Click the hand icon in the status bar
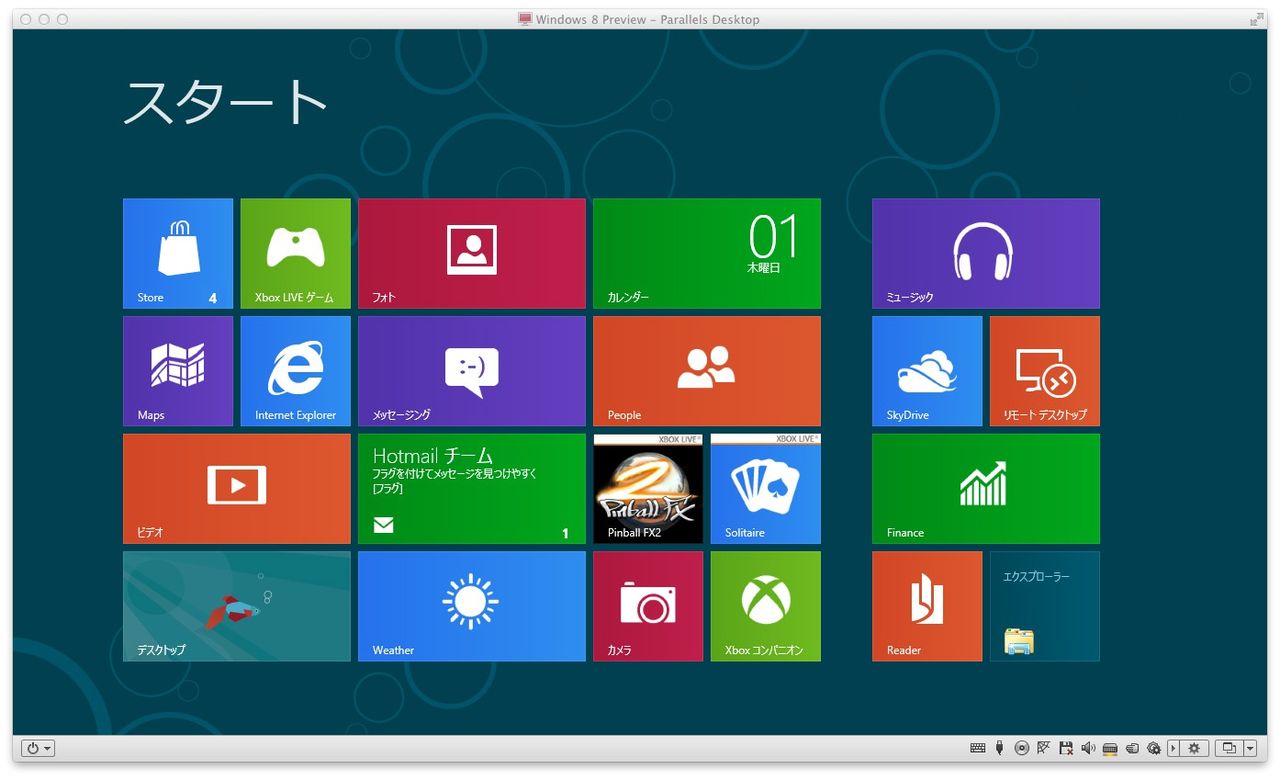Image resolution: width=1280 pixels, height=780 pixels. pyautogui.click(x=1132, y=748)
